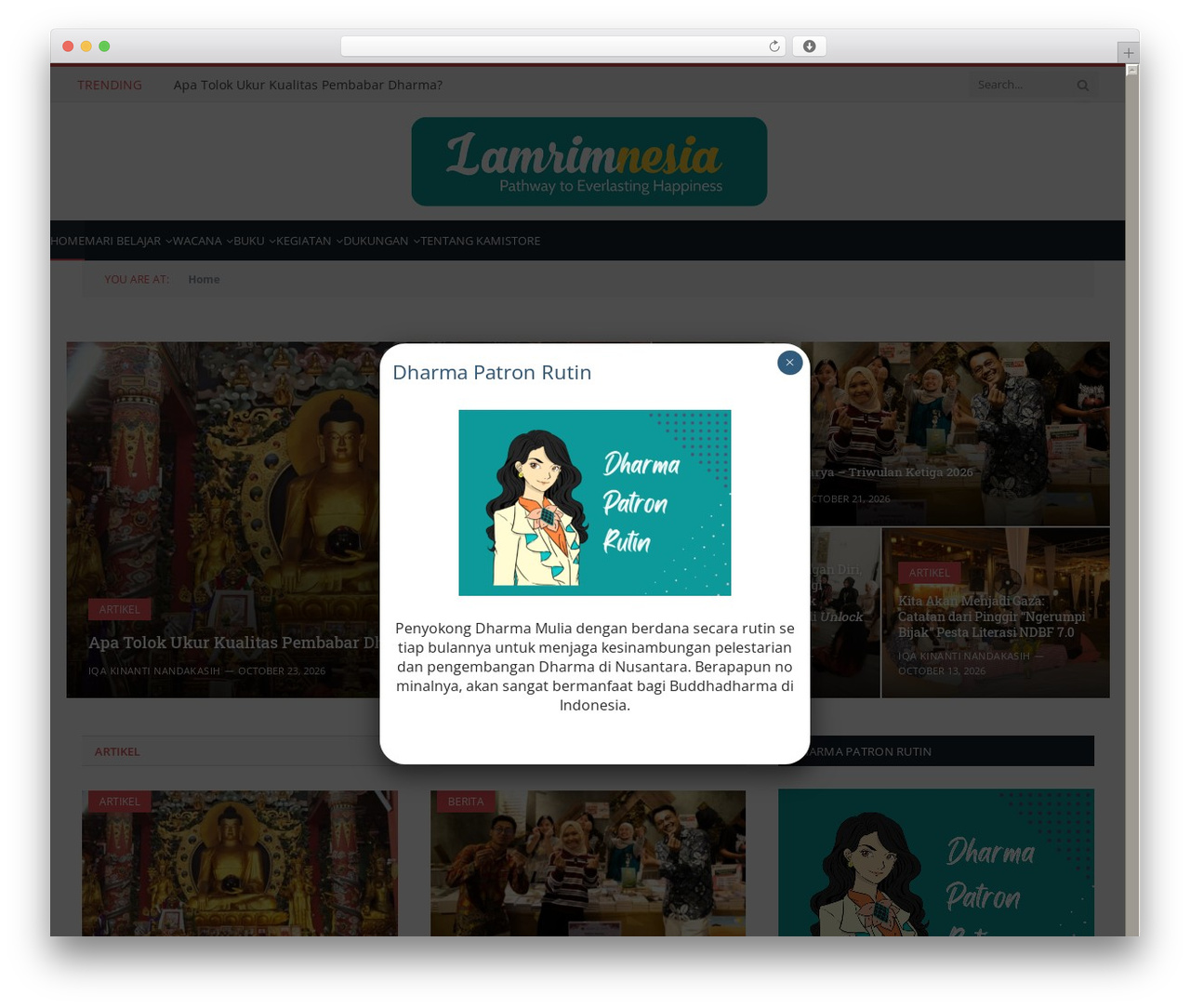The height and width of the screenshot is (1008, 1190).
Task: Open trending article about Pembabar Dharma
Action: [x=308, y=85]
